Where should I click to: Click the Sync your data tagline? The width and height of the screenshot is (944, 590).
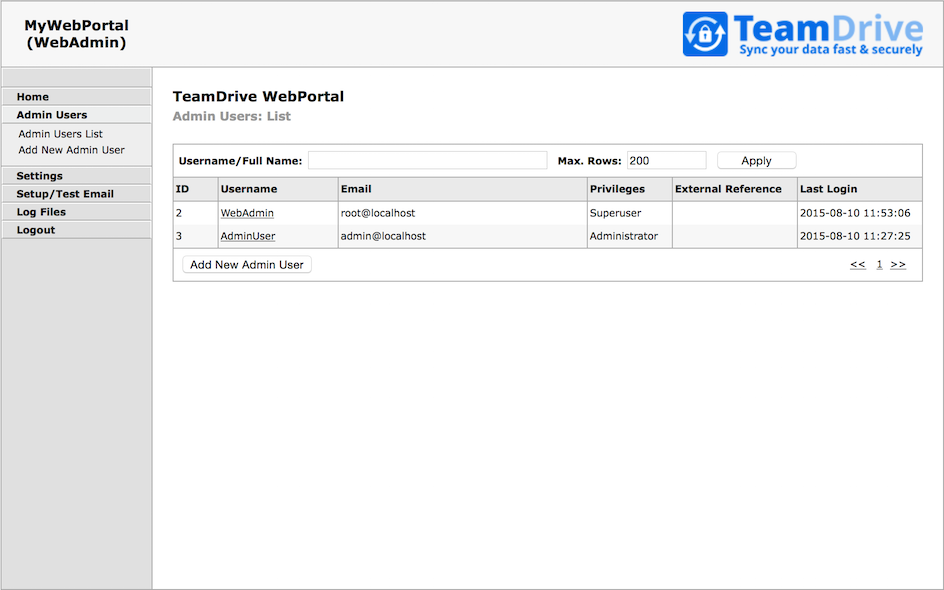[831, 49]
